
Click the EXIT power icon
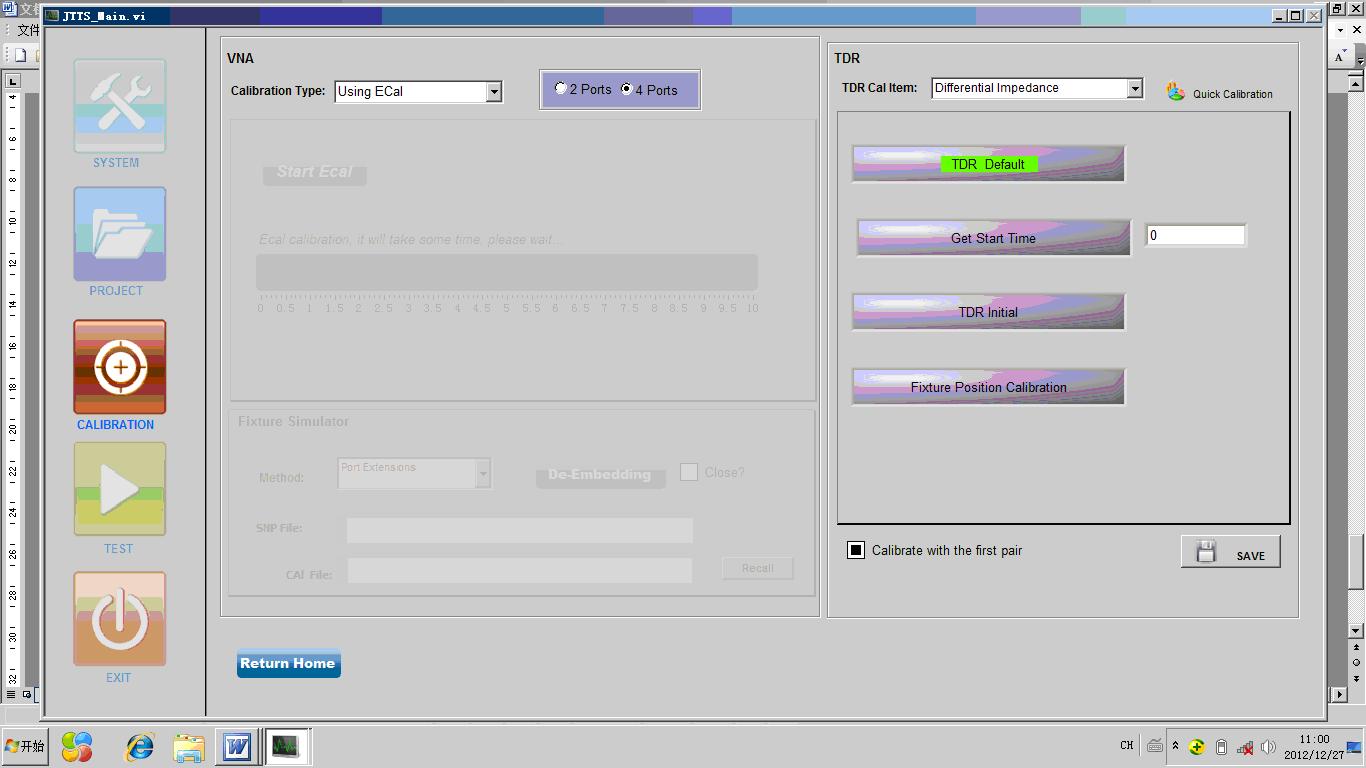pyautogui.click(x=119, y=619)
